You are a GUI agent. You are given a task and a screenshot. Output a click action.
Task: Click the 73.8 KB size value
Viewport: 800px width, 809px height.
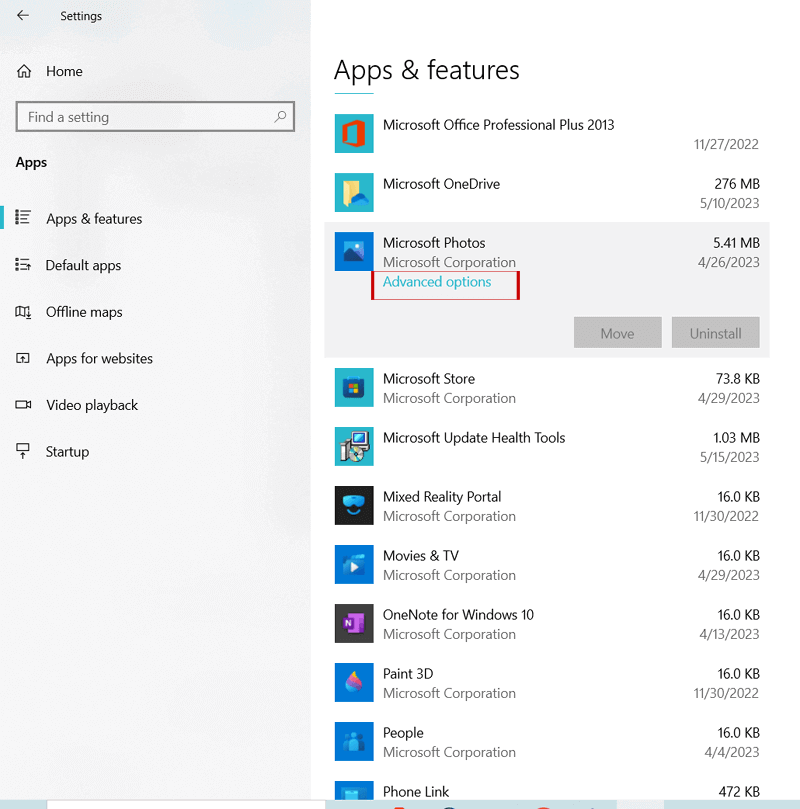(738, 379)
